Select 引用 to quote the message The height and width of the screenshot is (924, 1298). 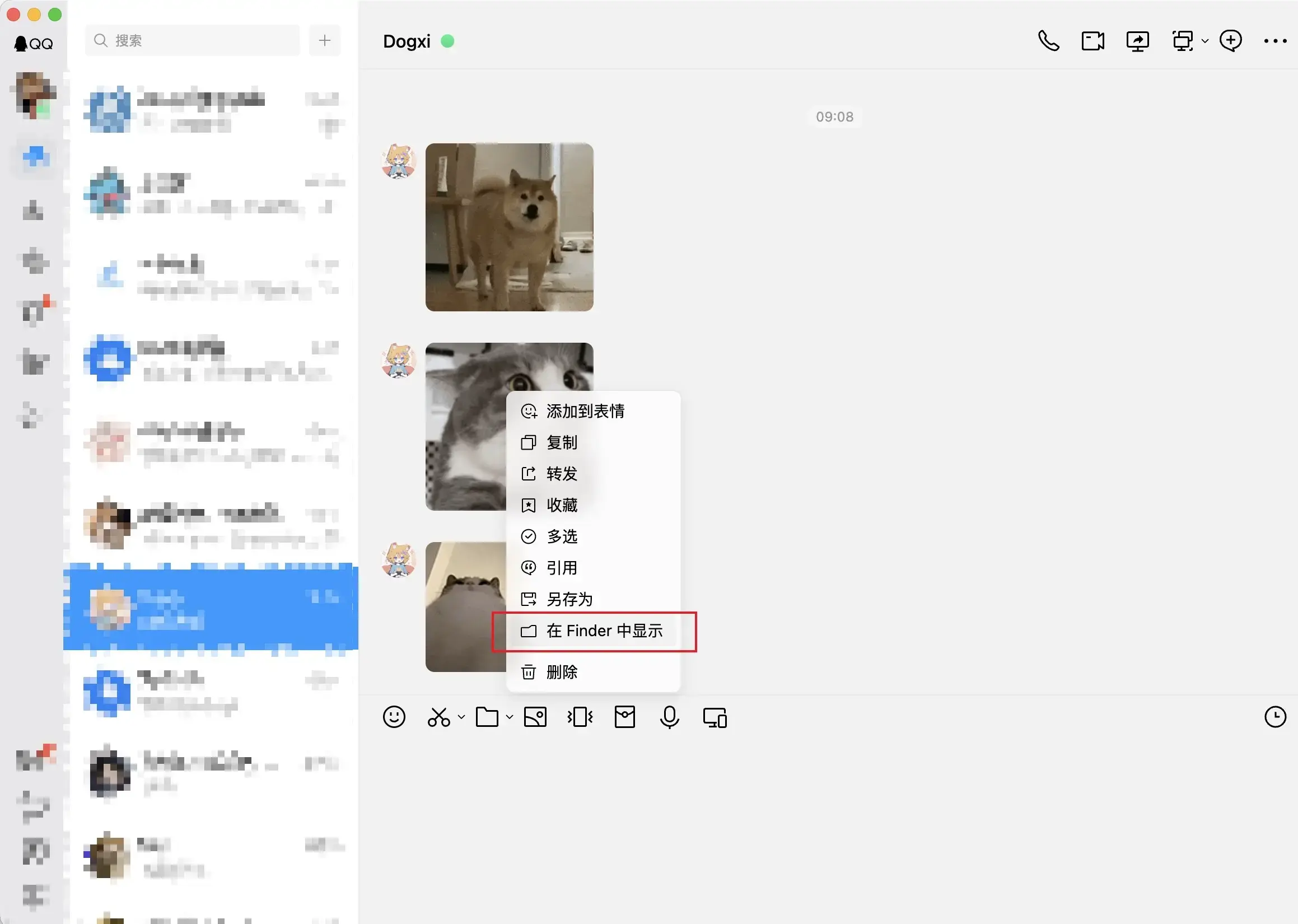pos(593,567)
